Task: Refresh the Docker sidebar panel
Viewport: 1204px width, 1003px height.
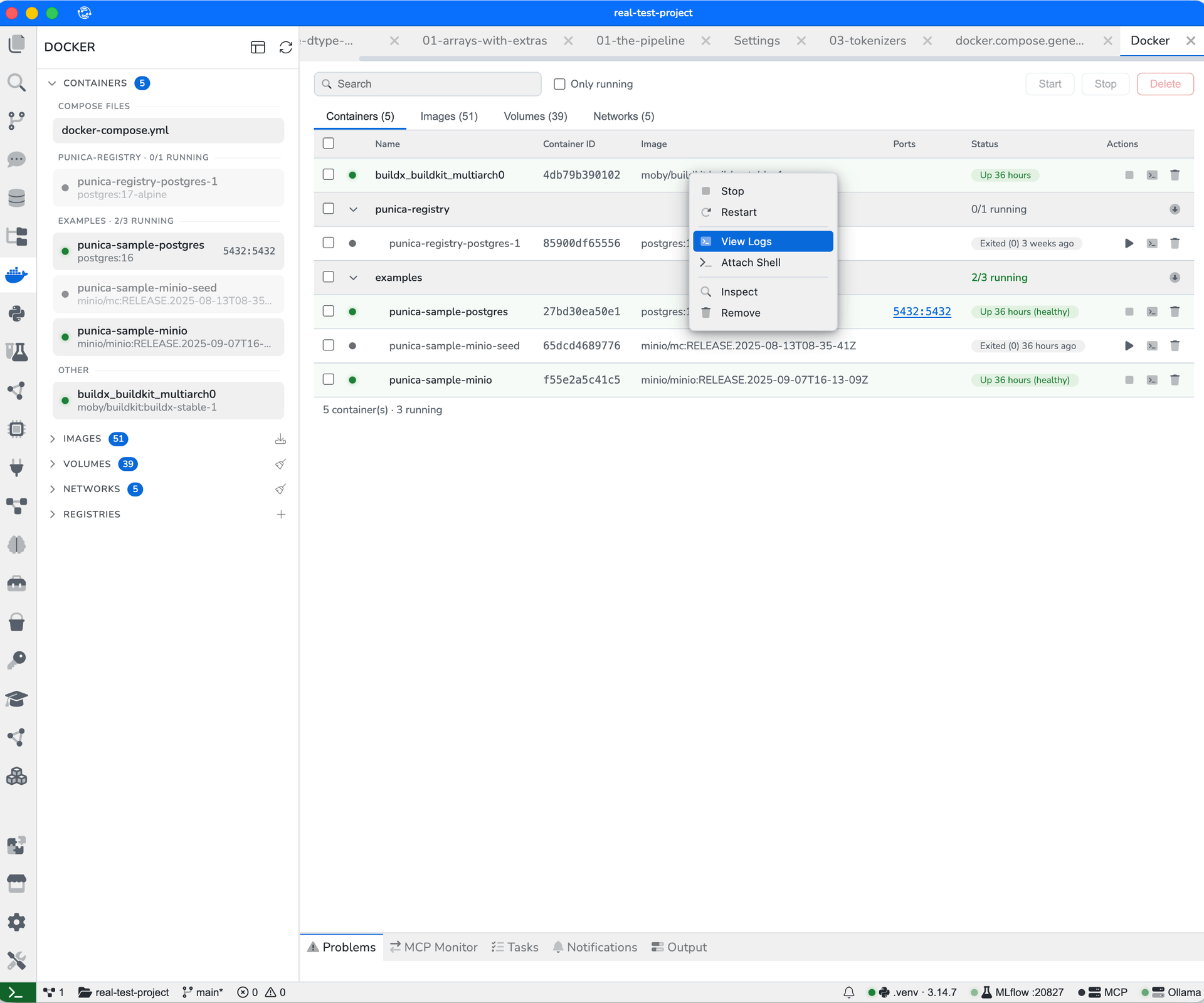Action: point(286,47)
